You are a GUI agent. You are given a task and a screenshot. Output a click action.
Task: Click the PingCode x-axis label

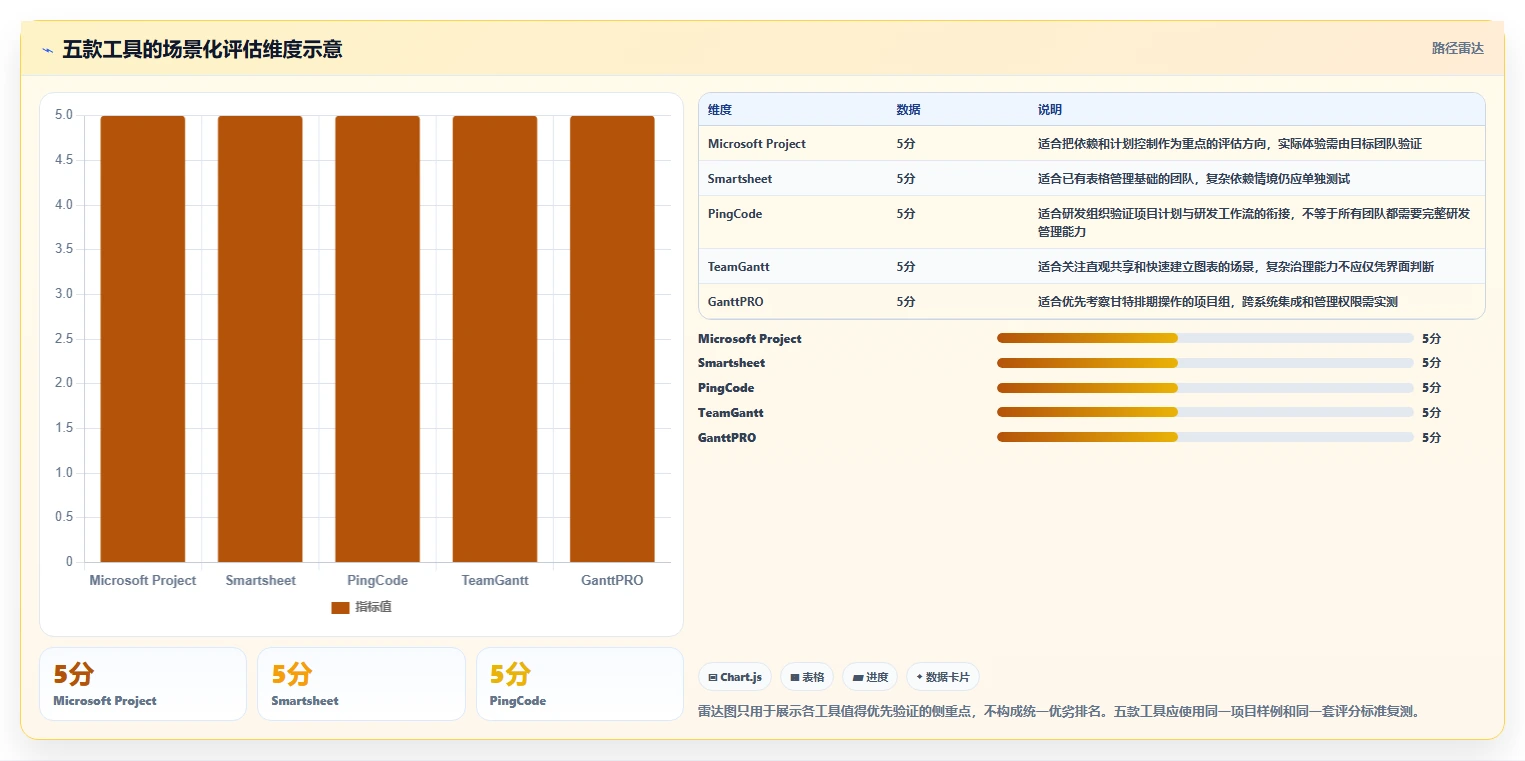tap(377, 580)
